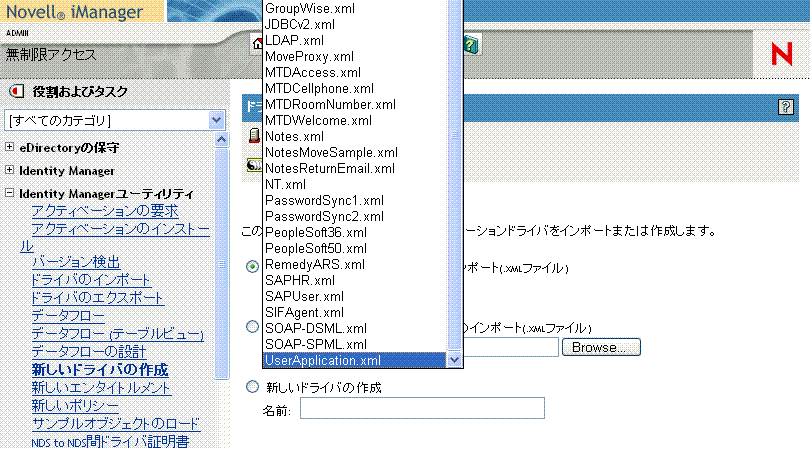Open ドライバのインポート link
810x449 pixels.
pos(91,280)
